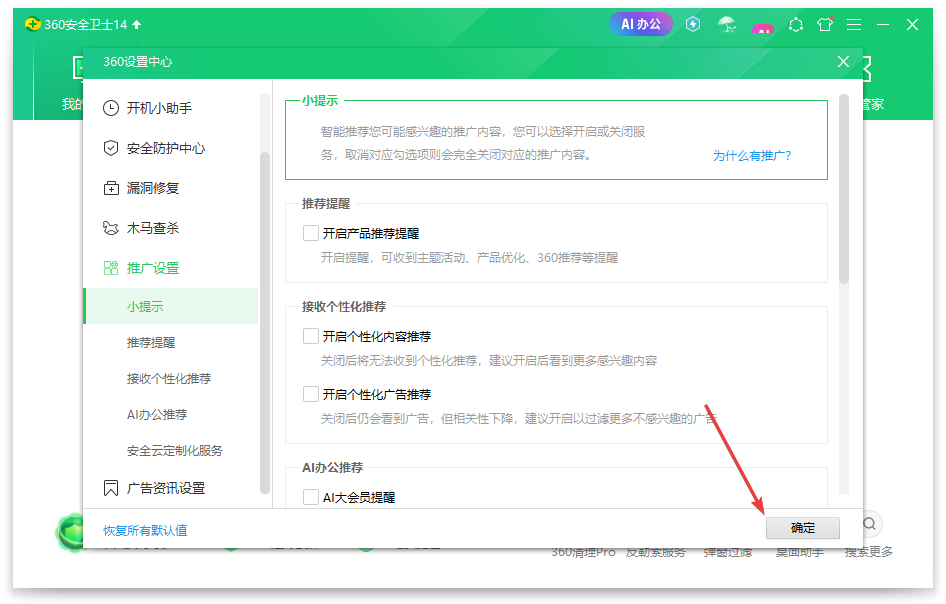Select 木马查杀 in the sidebar

[x=154, y=228]
